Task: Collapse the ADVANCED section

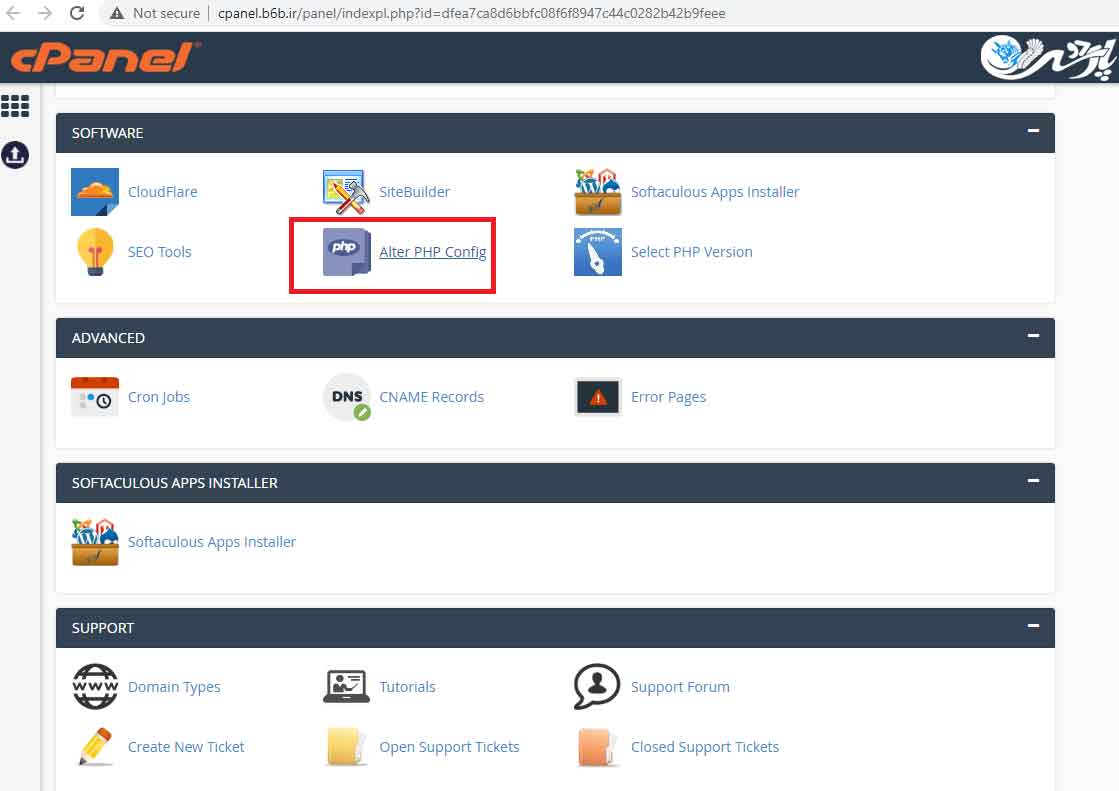Action: (1033, 336)
